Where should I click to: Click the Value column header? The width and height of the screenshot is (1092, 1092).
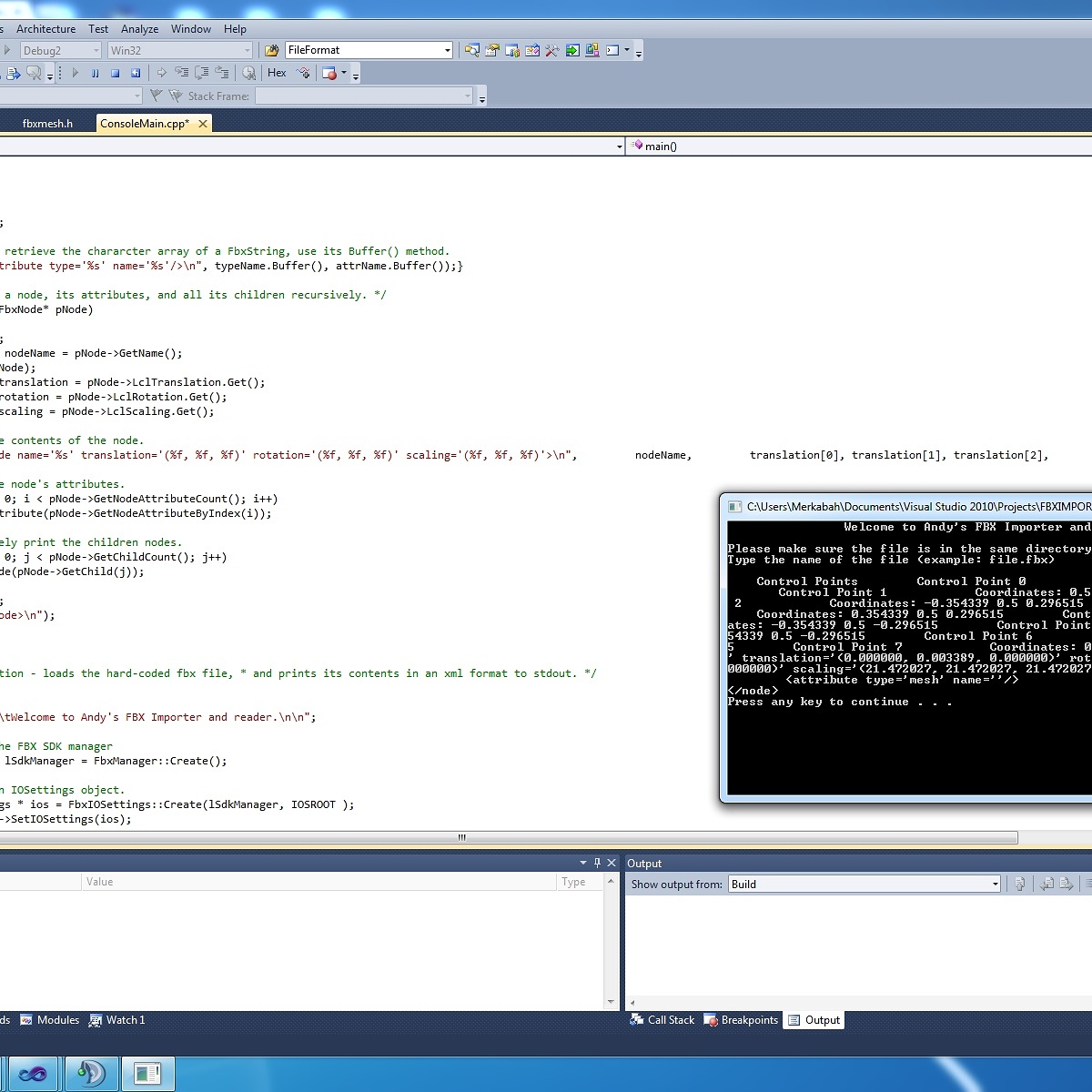(318, 882)
